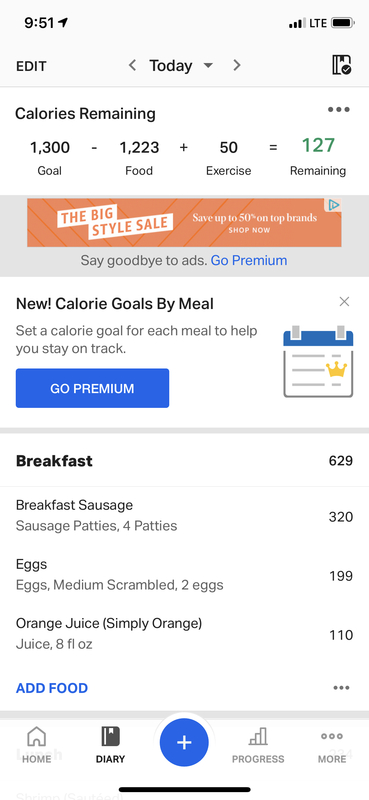Open the Orange Juice (Simply Orange) entry

(x=184, y=634)
